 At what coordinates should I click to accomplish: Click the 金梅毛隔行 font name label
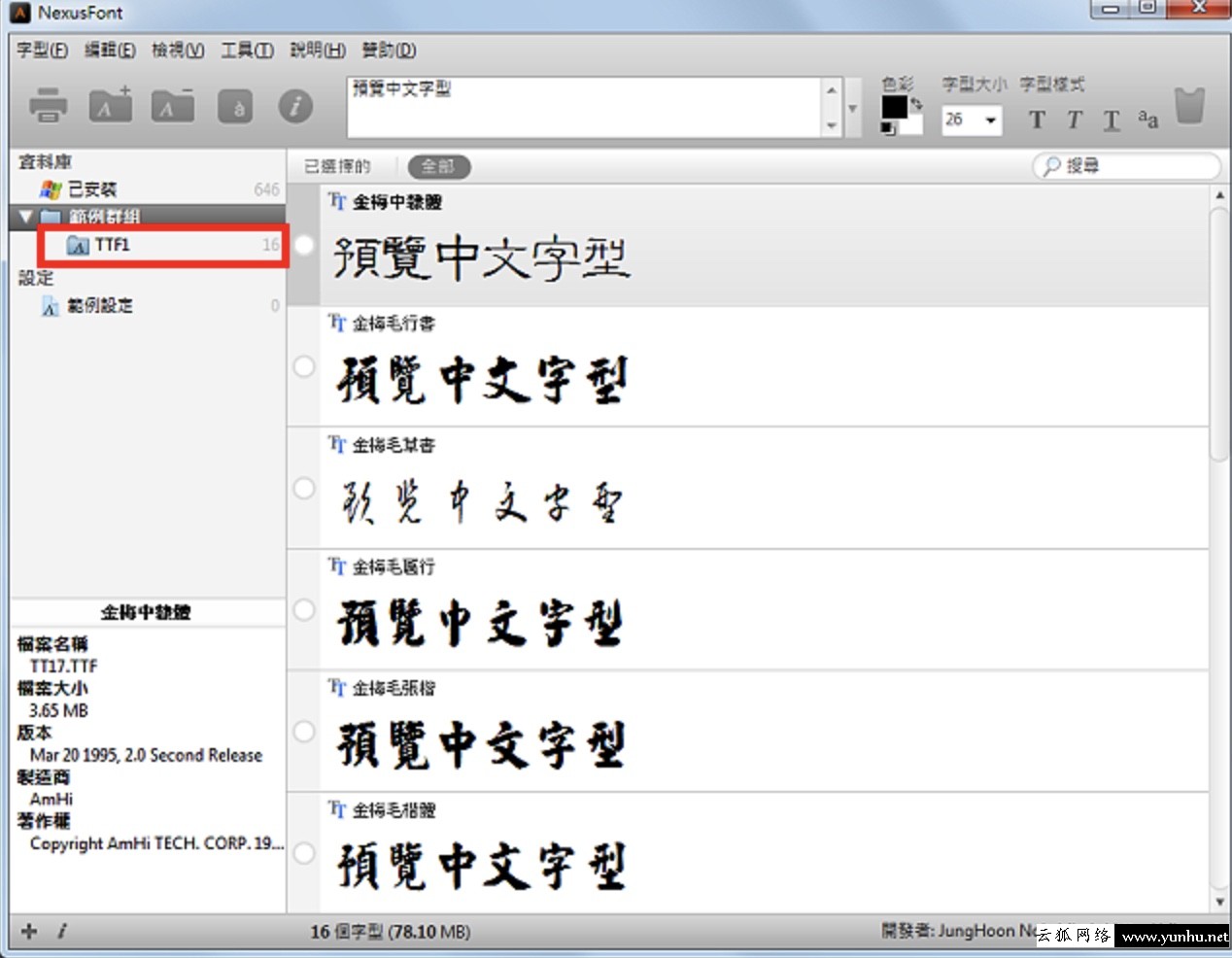[394, 566]
